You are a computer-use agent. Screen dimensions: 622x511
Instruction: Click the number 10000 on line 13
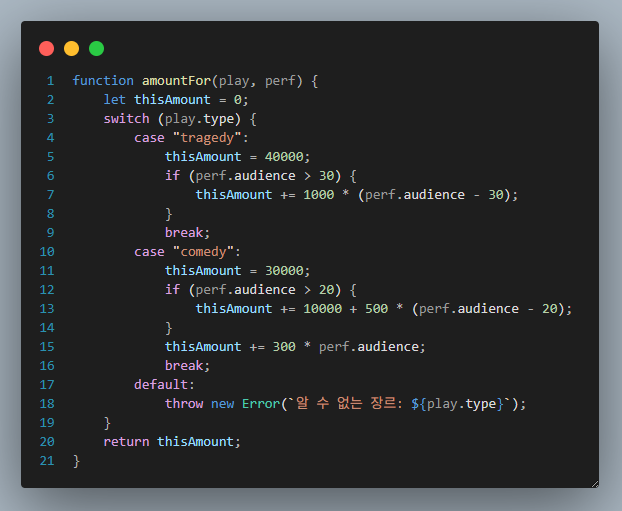click(323, 309)
